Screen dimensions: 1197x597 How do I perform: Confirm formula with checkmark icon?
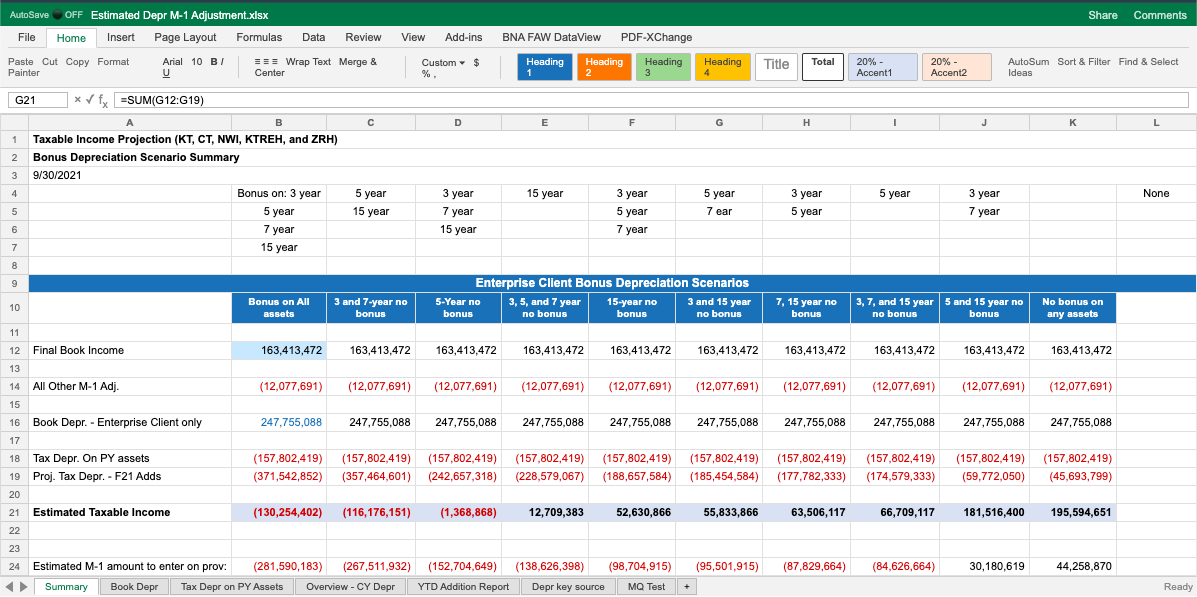pos(89,99)
